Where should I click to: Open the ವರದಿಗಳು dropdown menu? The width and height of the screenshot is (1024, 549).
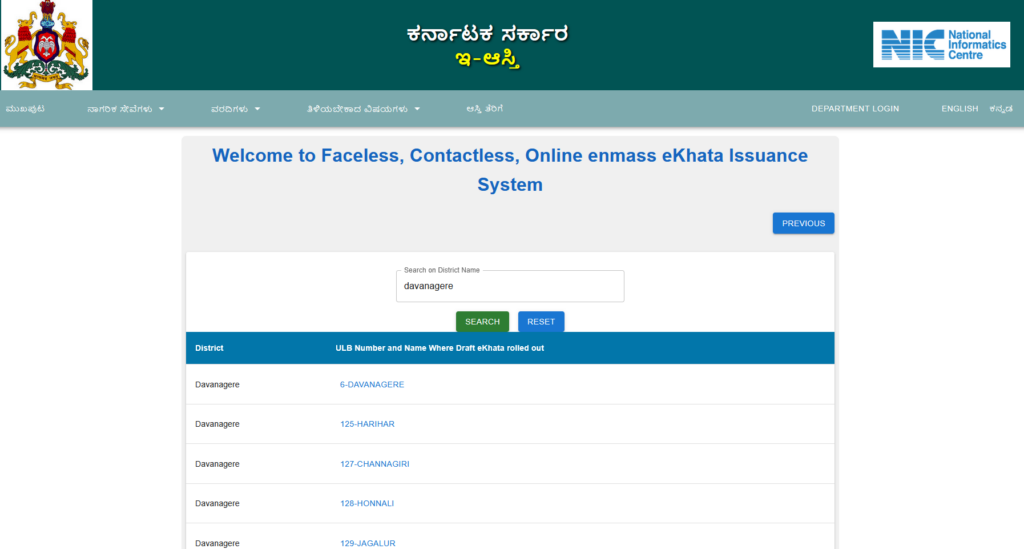[x=235, y=109]
